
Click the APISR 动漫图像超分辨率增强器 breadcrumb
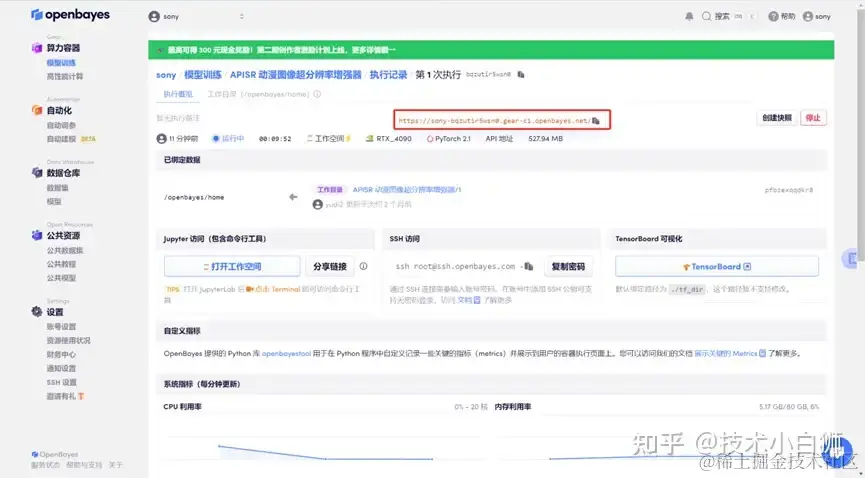296,75
